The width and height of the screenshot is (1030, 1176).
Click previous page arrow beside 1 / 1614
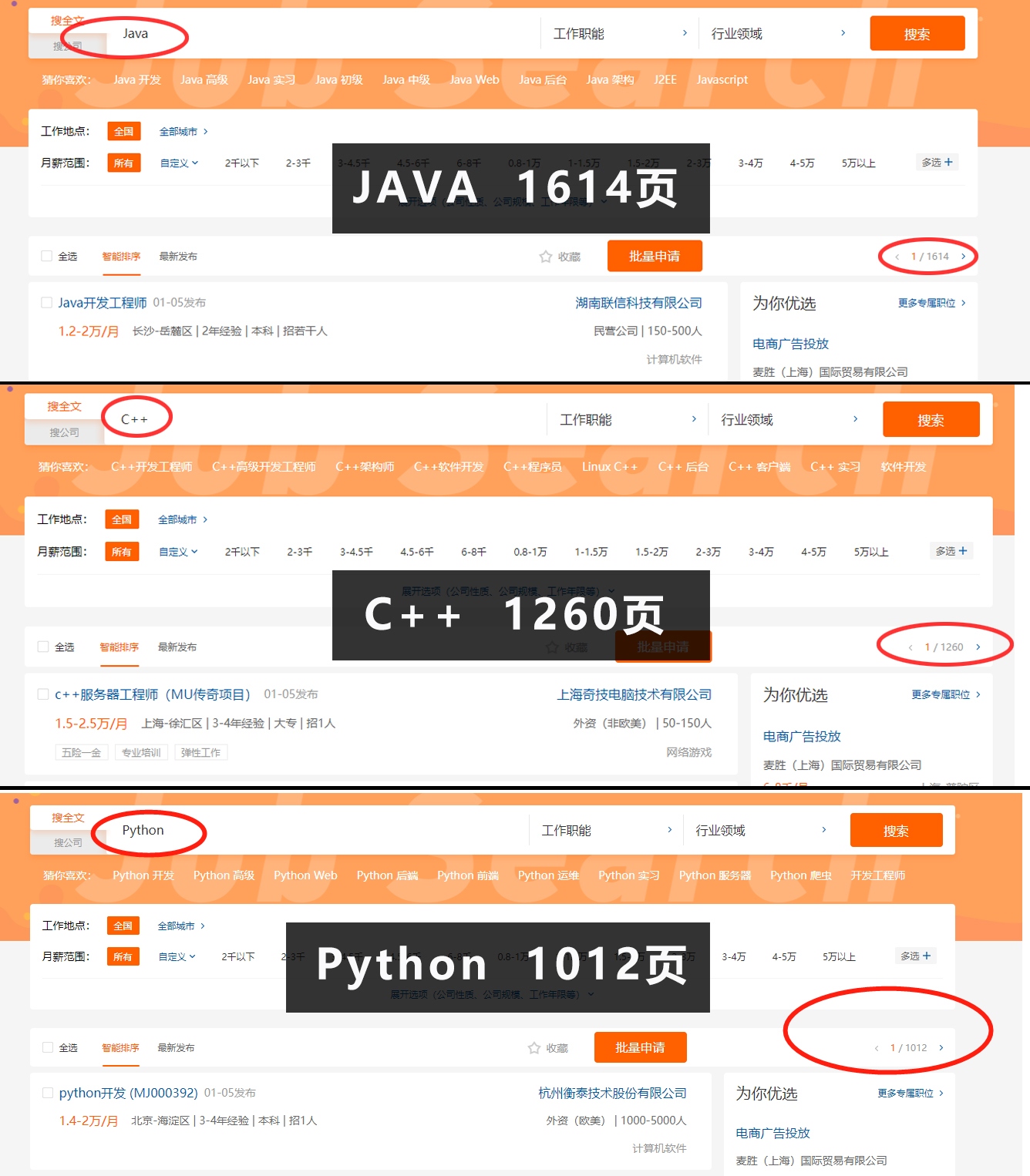coord(897,257)
